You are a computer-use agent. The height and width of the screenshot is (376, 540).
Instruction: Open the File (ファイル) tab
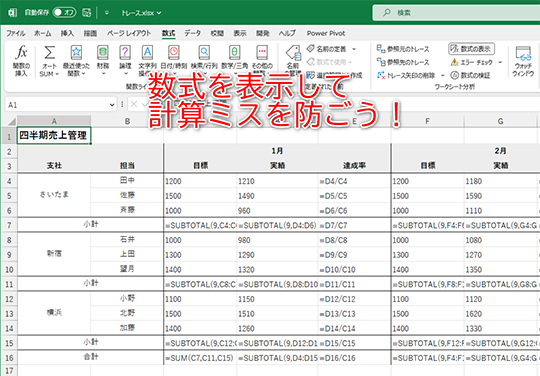coord(16,33)
